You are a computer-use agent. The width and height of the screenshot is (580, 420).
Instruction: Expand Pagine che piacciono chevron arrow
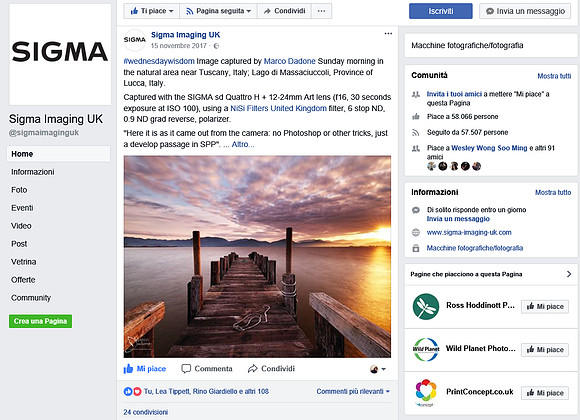[569, 274]
